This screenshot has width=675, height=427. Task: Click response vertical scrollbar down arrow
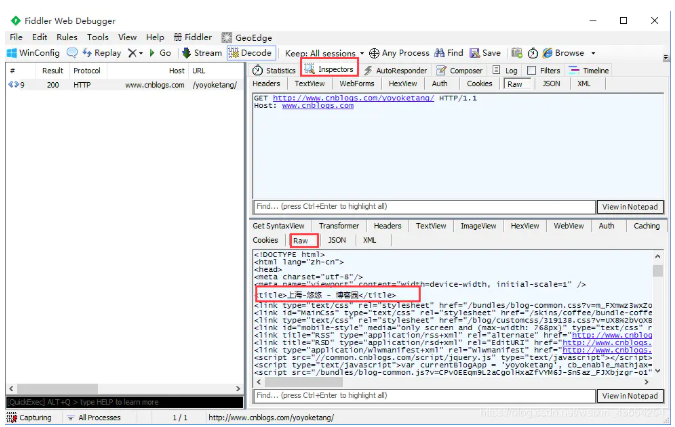(x=657, y=371)
